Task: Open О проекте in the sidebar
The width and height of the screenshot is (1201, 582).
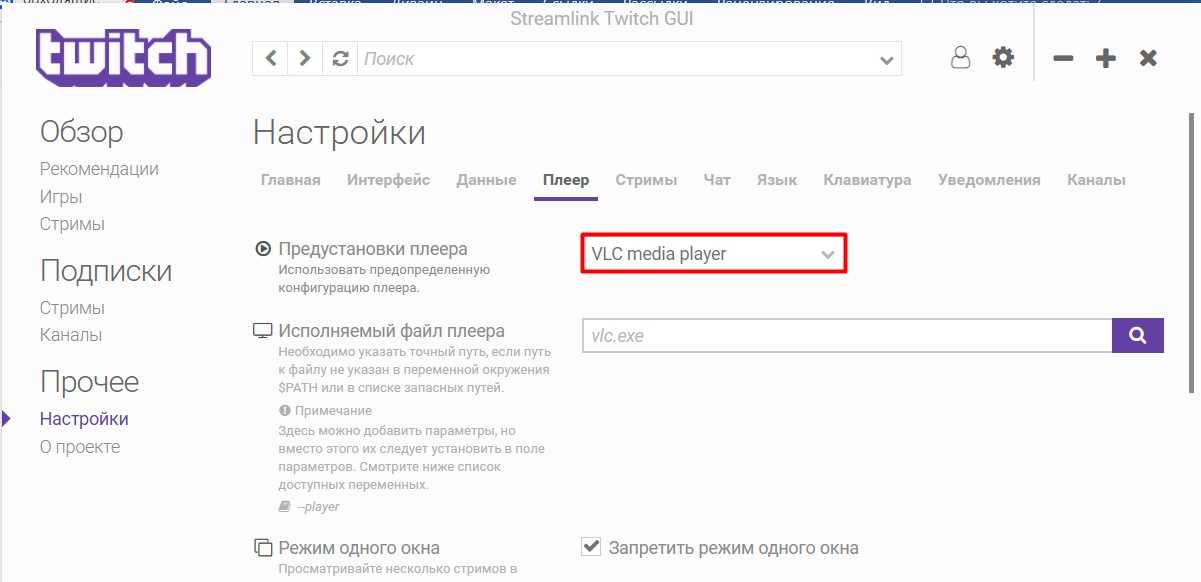Action: point(80,447)
